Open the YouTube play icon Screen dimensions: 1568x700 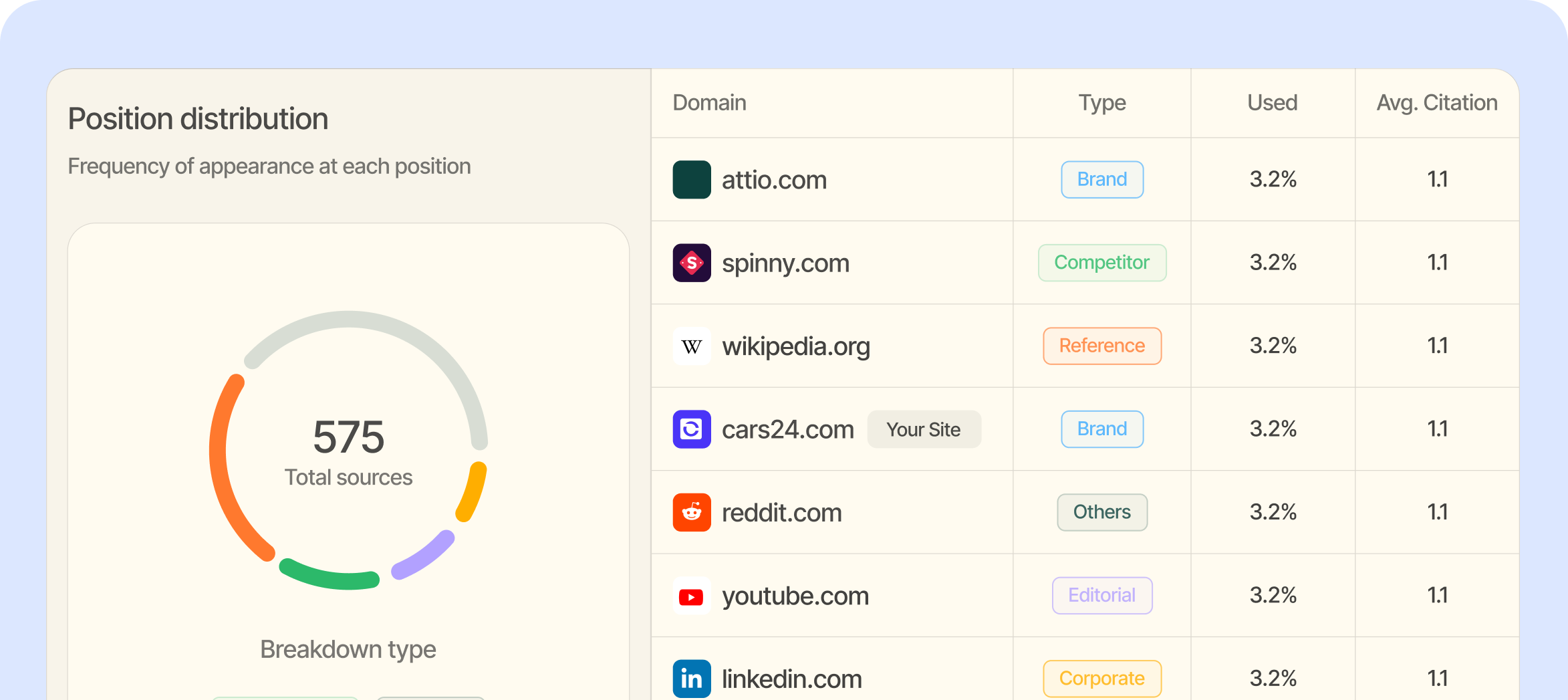691,596
